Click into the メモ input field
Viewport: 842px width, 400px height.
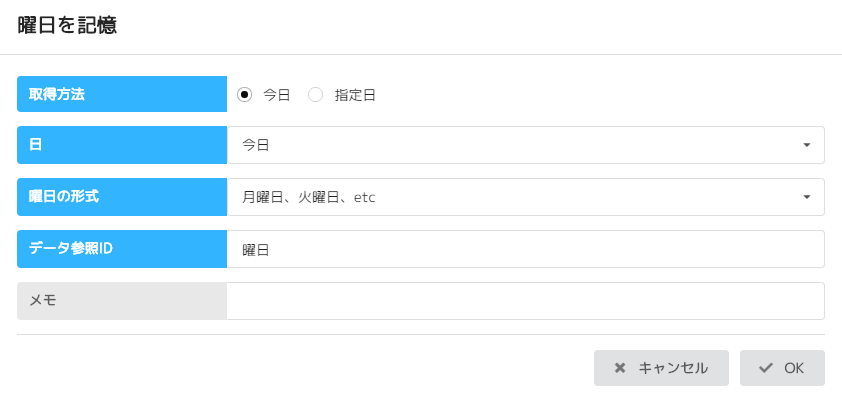[x=525, y=301]
